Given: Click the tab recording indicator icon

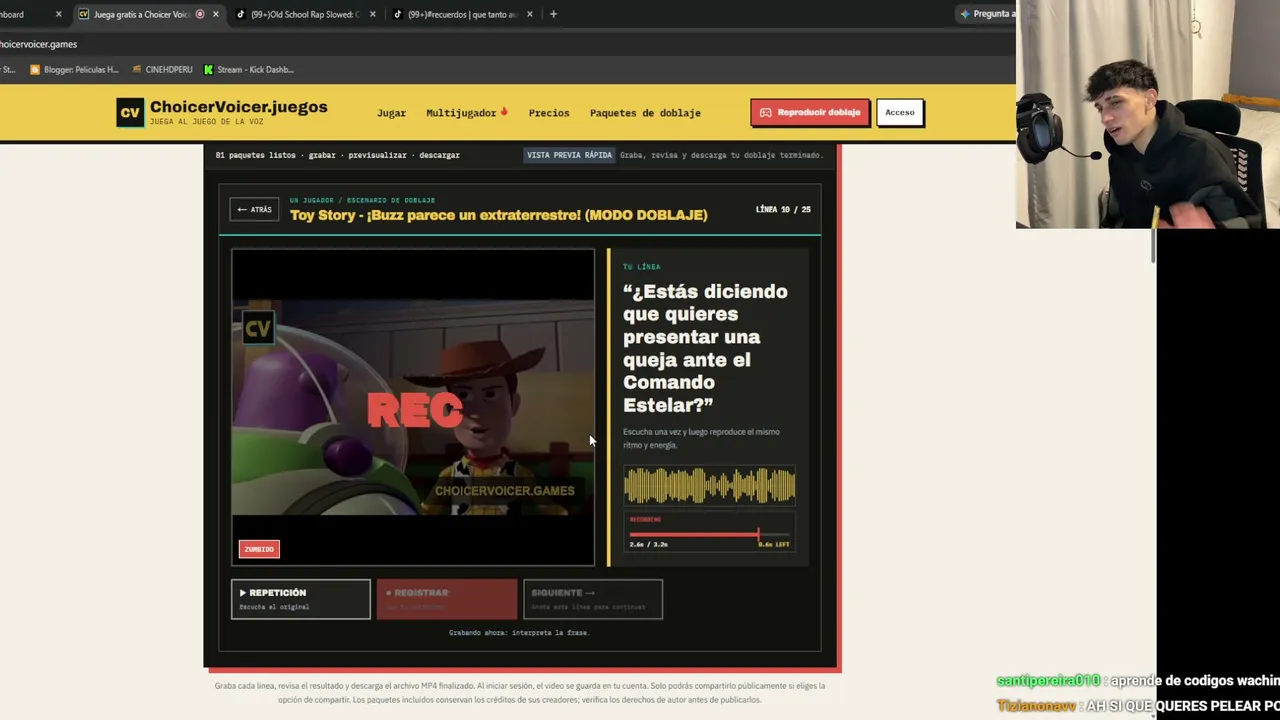Looking at the screenshot, I should [x=200, y=14].
